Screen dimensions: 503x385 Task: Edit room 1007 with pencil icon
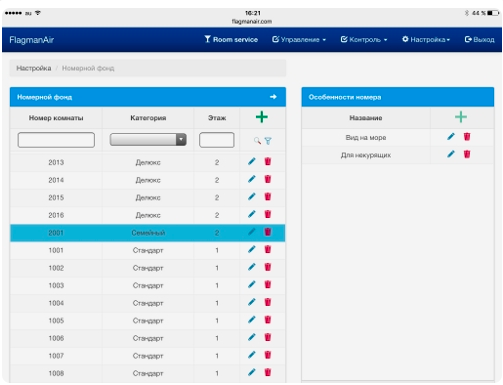coord(252,355)
